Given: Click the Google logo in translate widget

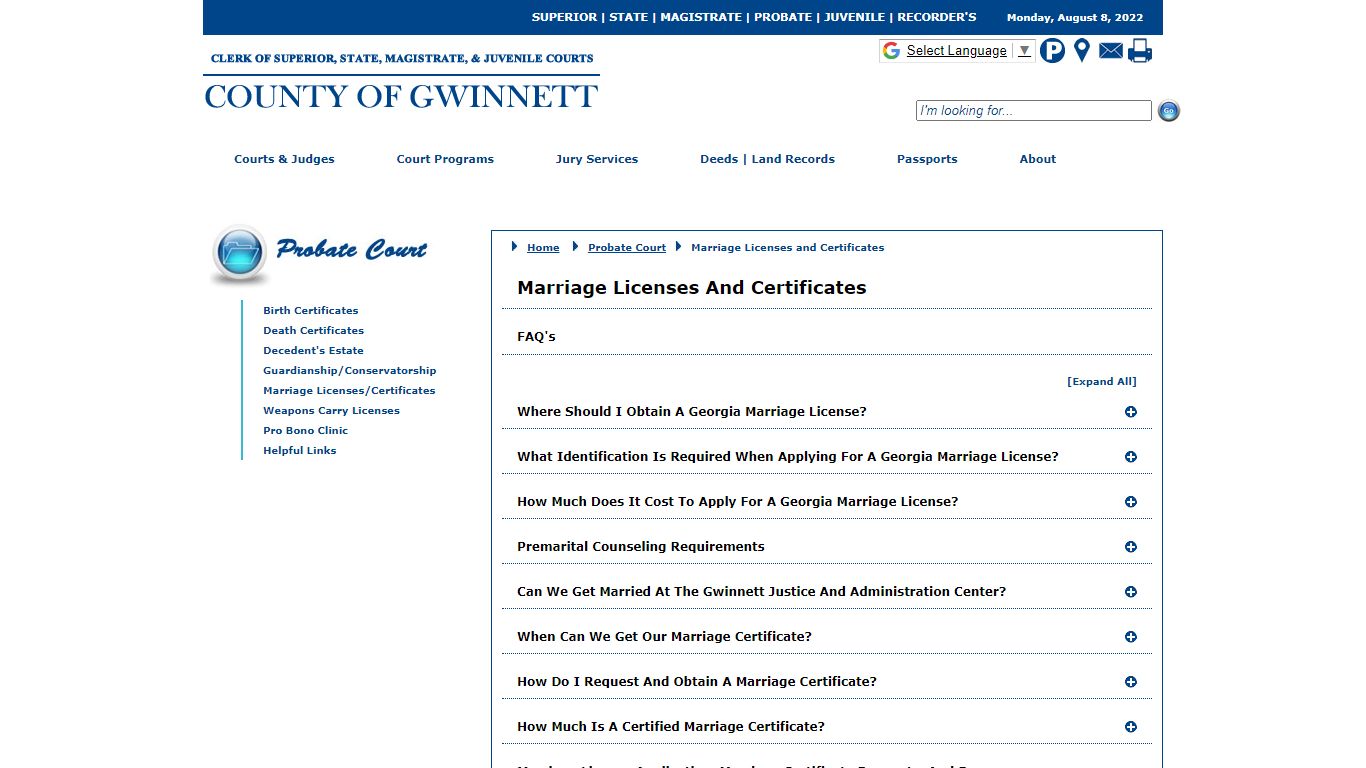Looking at the screenshot, I should [891, 51].
